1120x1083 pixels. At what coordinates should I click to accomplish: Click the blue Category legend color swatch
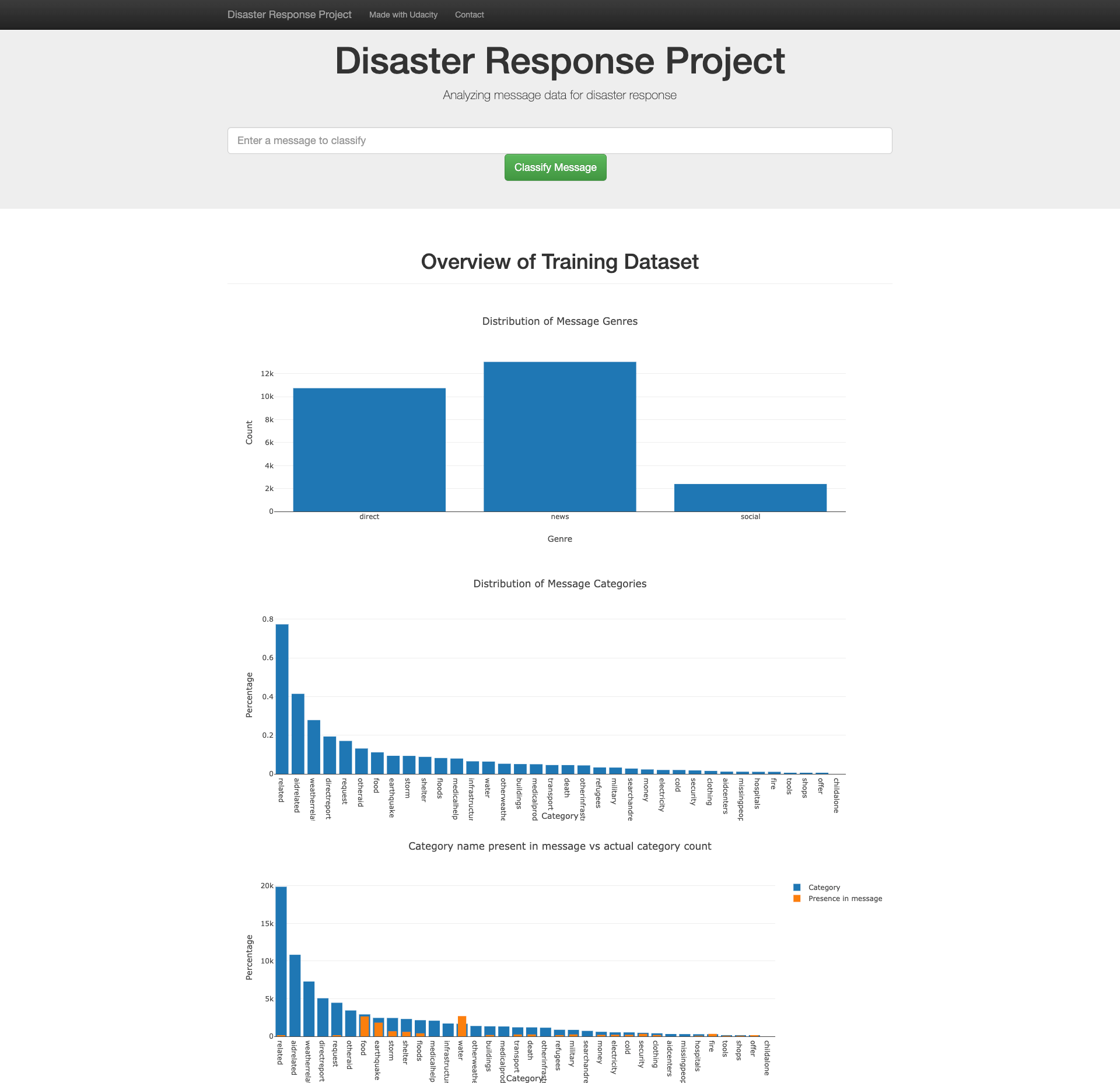point(796,886)
